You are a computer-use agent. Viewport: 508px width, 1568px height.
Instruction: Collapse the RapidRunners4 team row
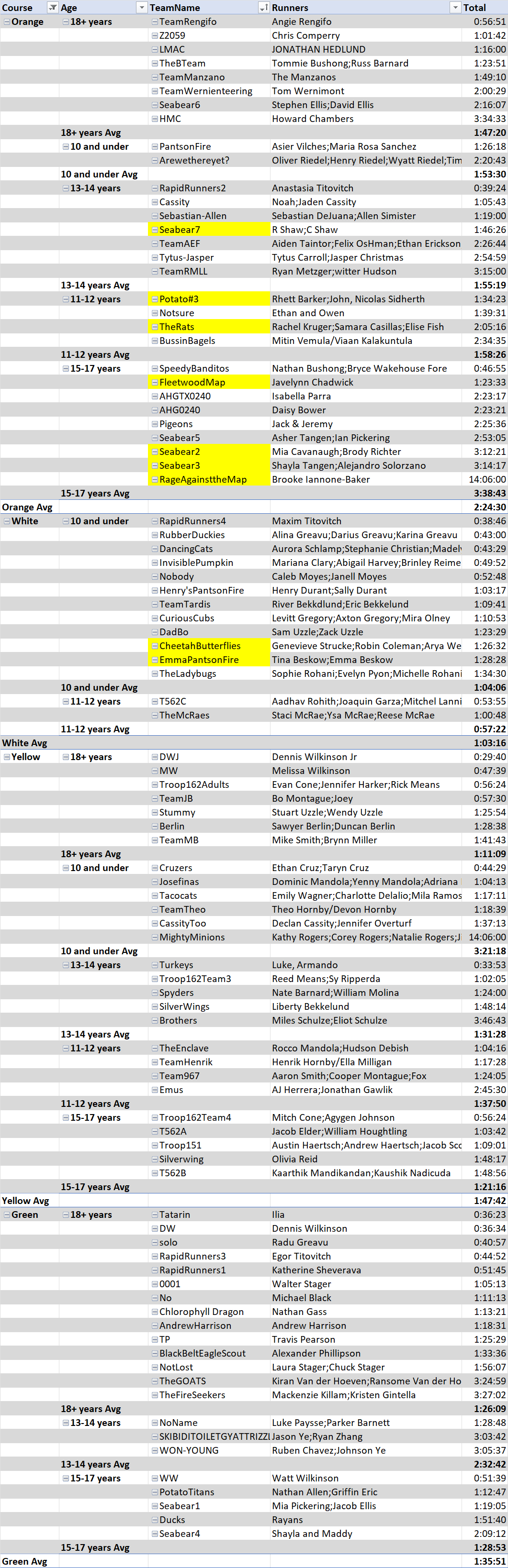point(155,521)
